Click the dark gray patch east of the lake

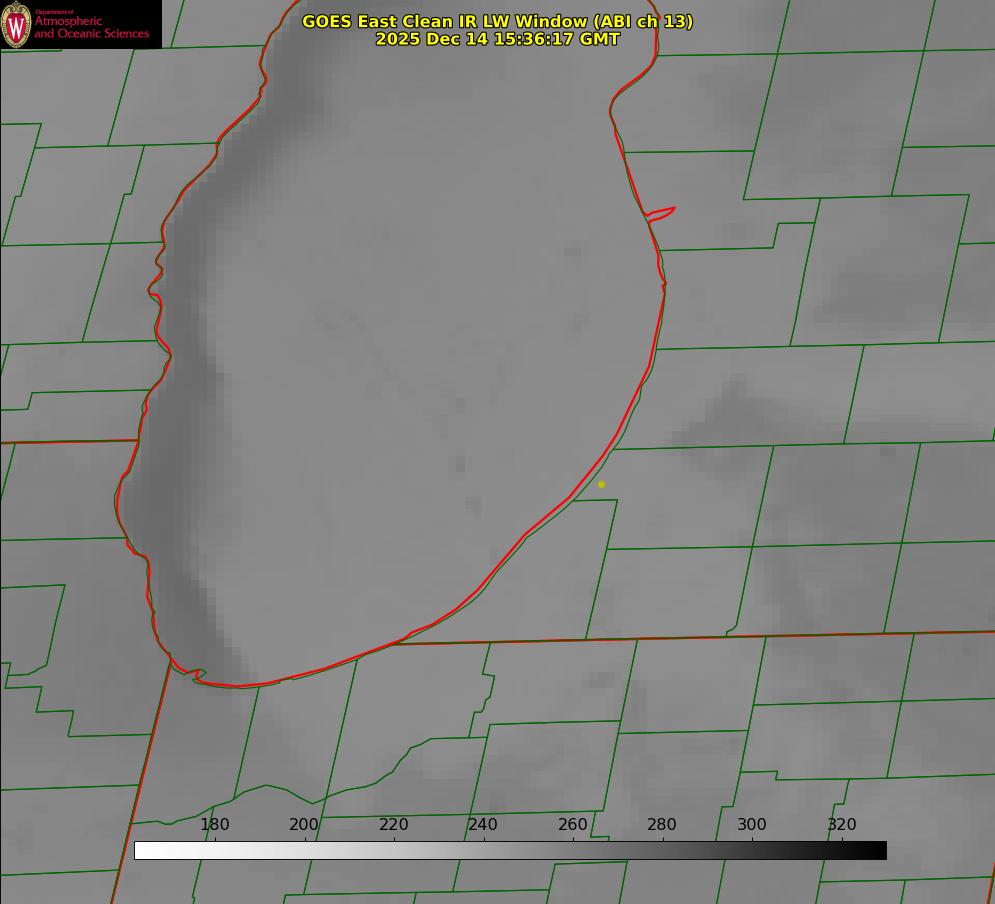click(x=736, y=410)
